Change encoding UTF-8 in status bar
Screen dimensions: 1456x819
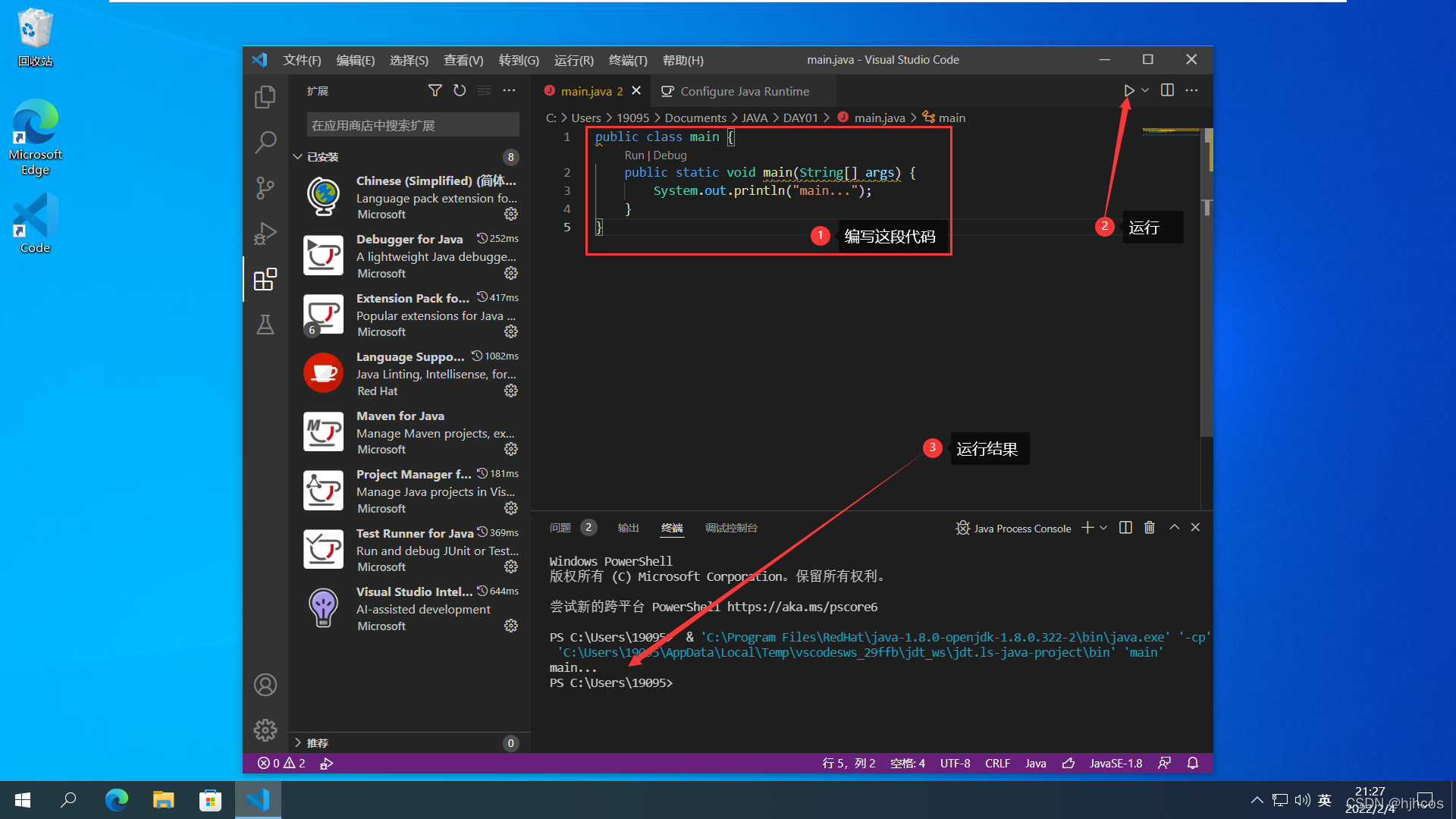coord(955,763)
